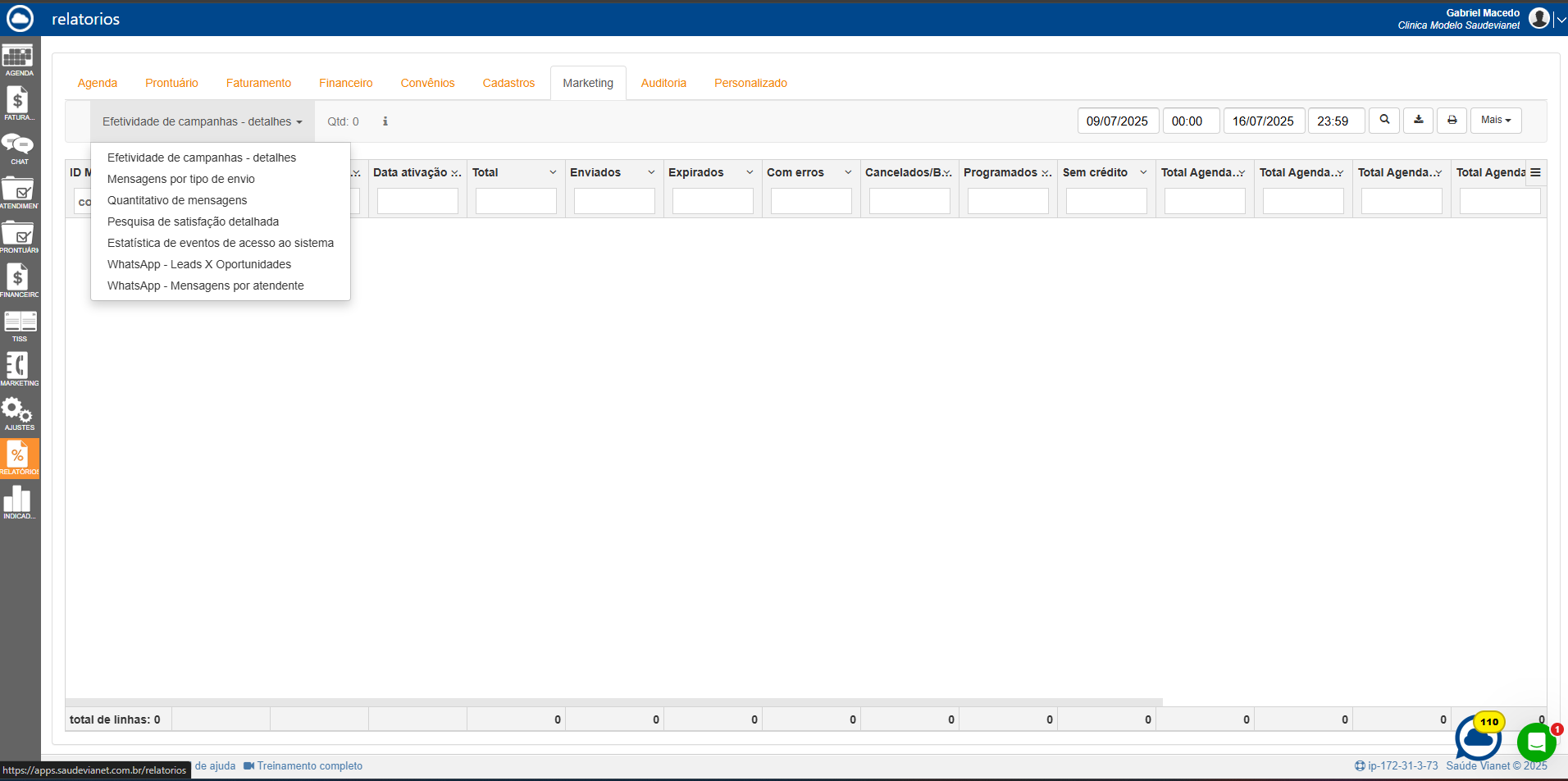Click the end date field 16/07/2025
This screenshot has width=1568, height=781.
coord(1265,121)
